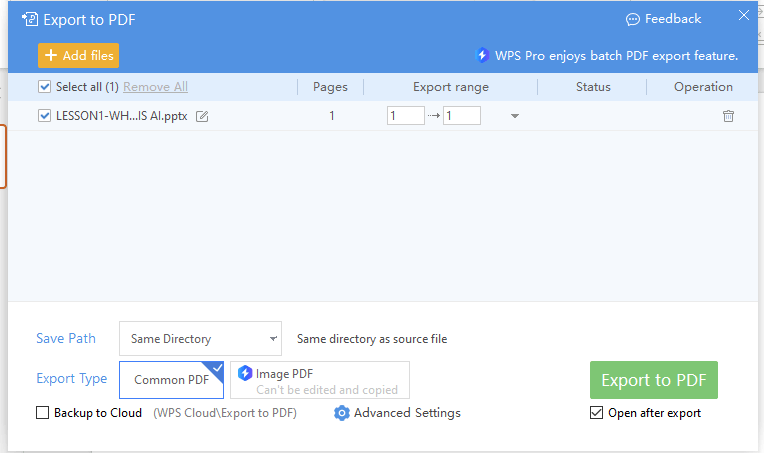Select Image PDF export type

pos(320,380)
